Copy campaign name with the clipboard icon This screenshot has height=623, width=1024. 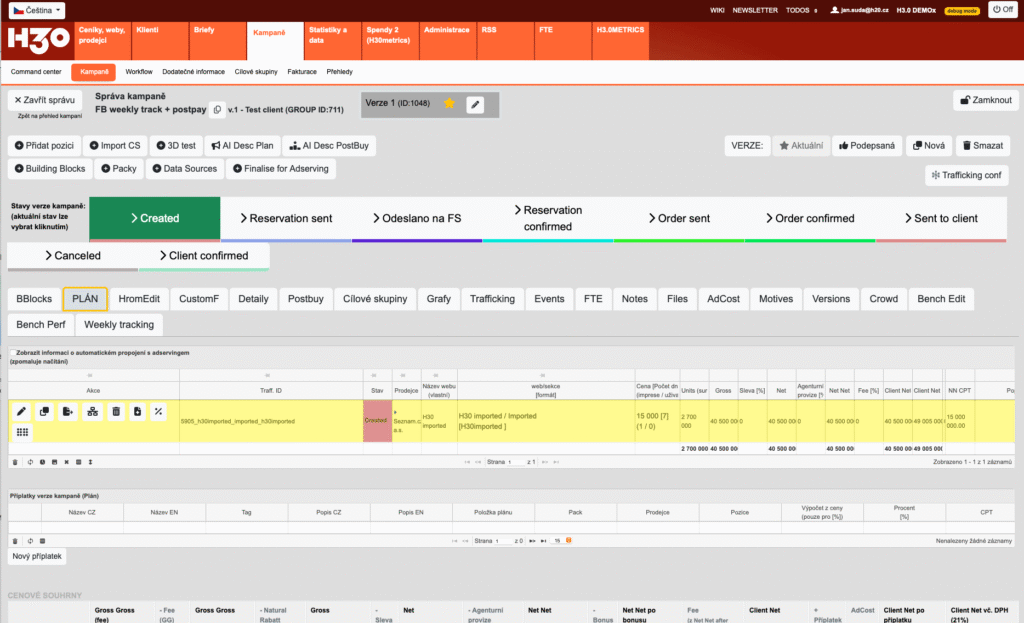point(217,108)
